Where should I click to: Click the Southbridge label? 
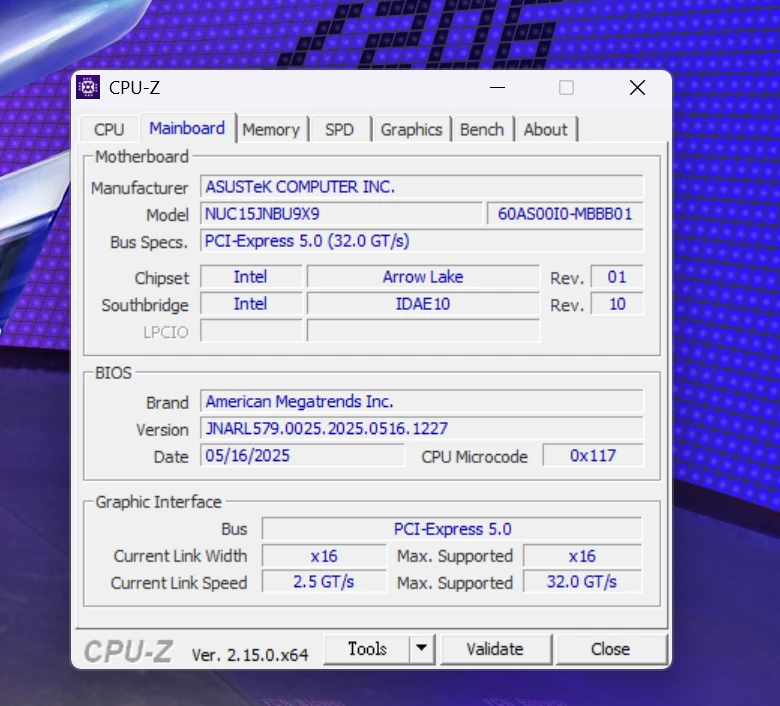pyautogui.click(x=145, y=305)
